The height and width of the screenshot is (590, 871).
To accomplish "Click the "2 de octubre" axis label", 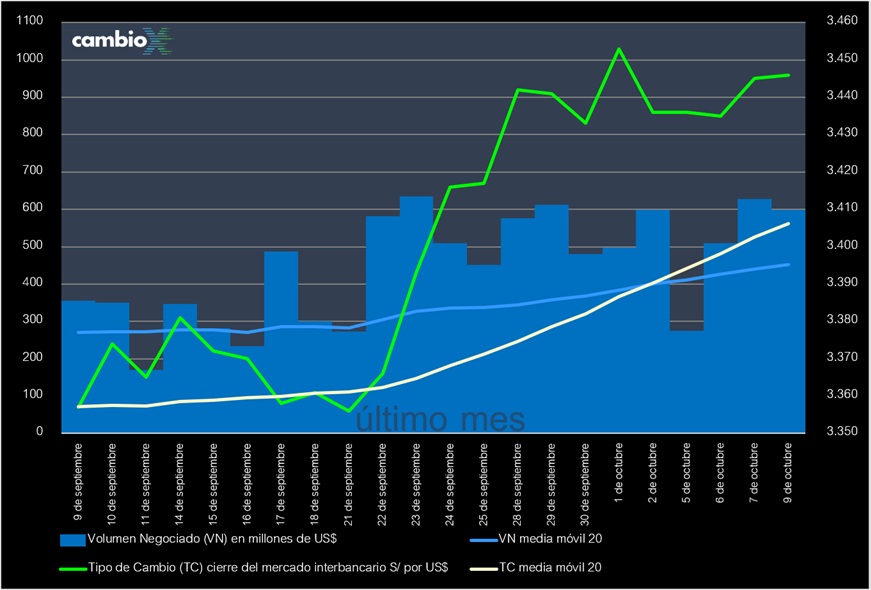I will click(654, 473).
